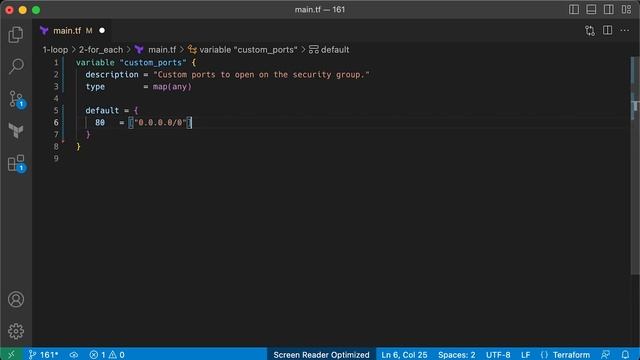The height and width of the screenshot is (360, 640).
Task: Click the "0.0.0.0/0" string on line 6
Action: point(160,122)
